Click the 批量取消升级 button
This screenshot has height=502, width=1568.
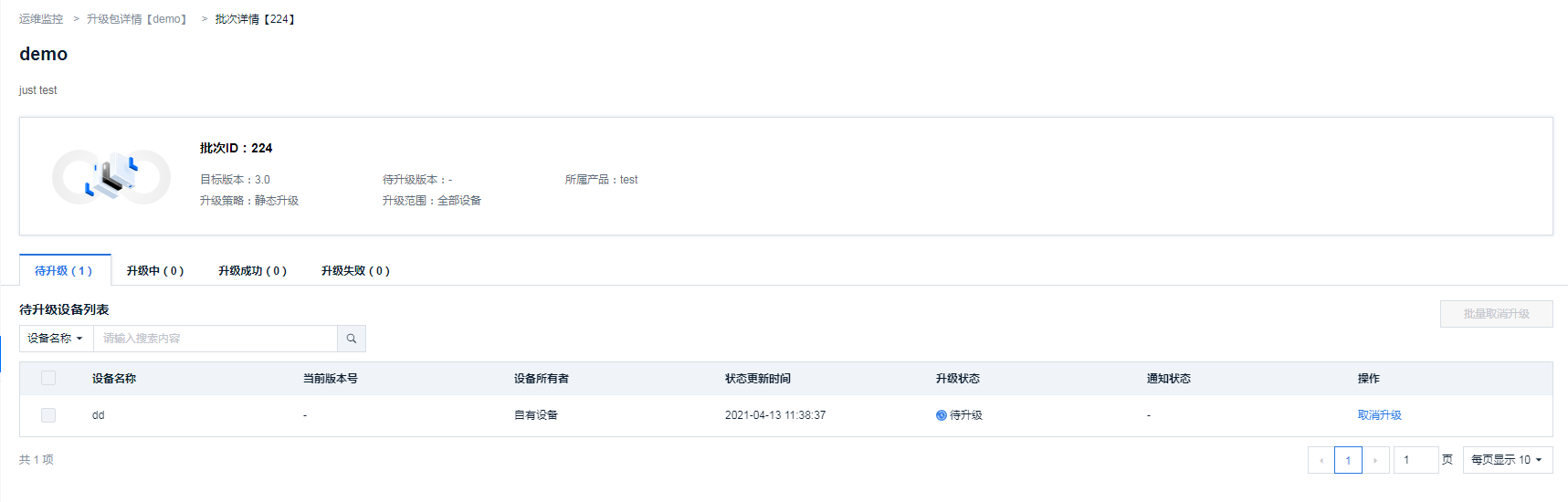[x=1496, y=314]
